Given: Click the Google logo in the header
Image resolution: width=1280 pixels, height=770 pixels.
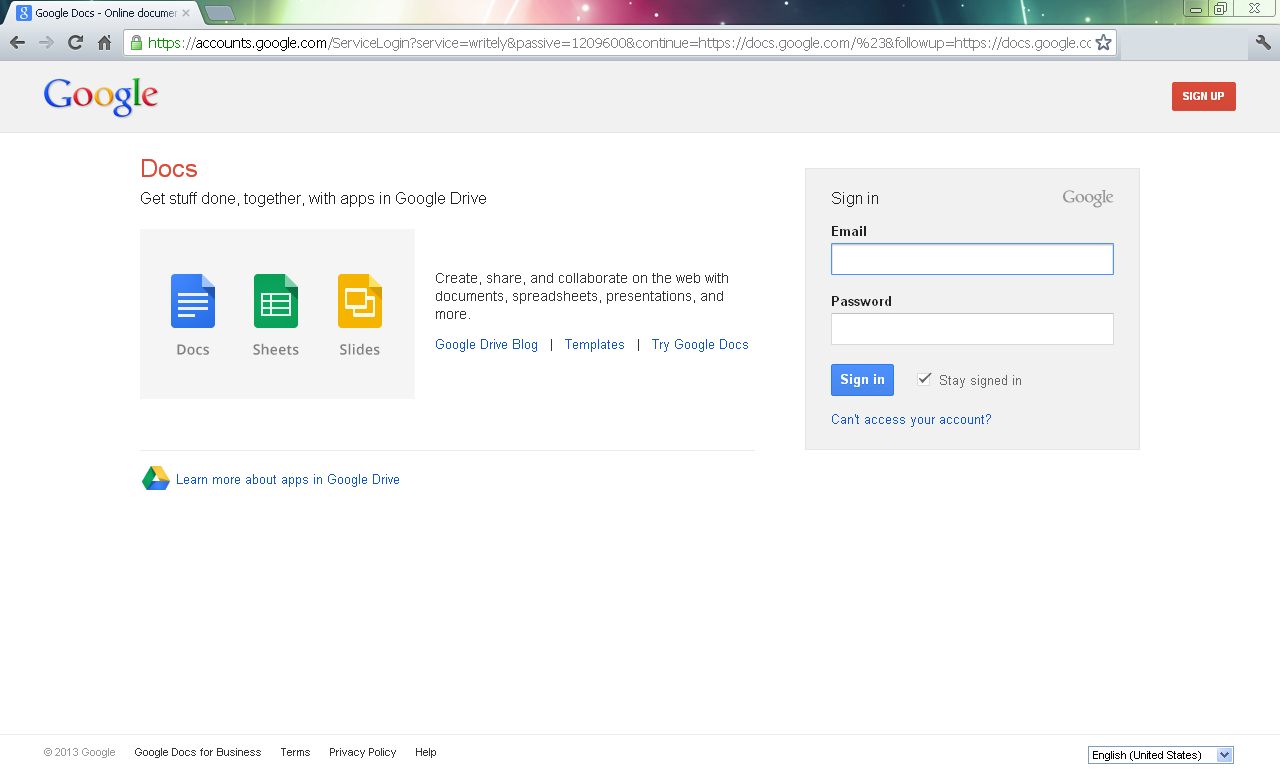Looking at the screenshot, I should (x=101, y=97).
